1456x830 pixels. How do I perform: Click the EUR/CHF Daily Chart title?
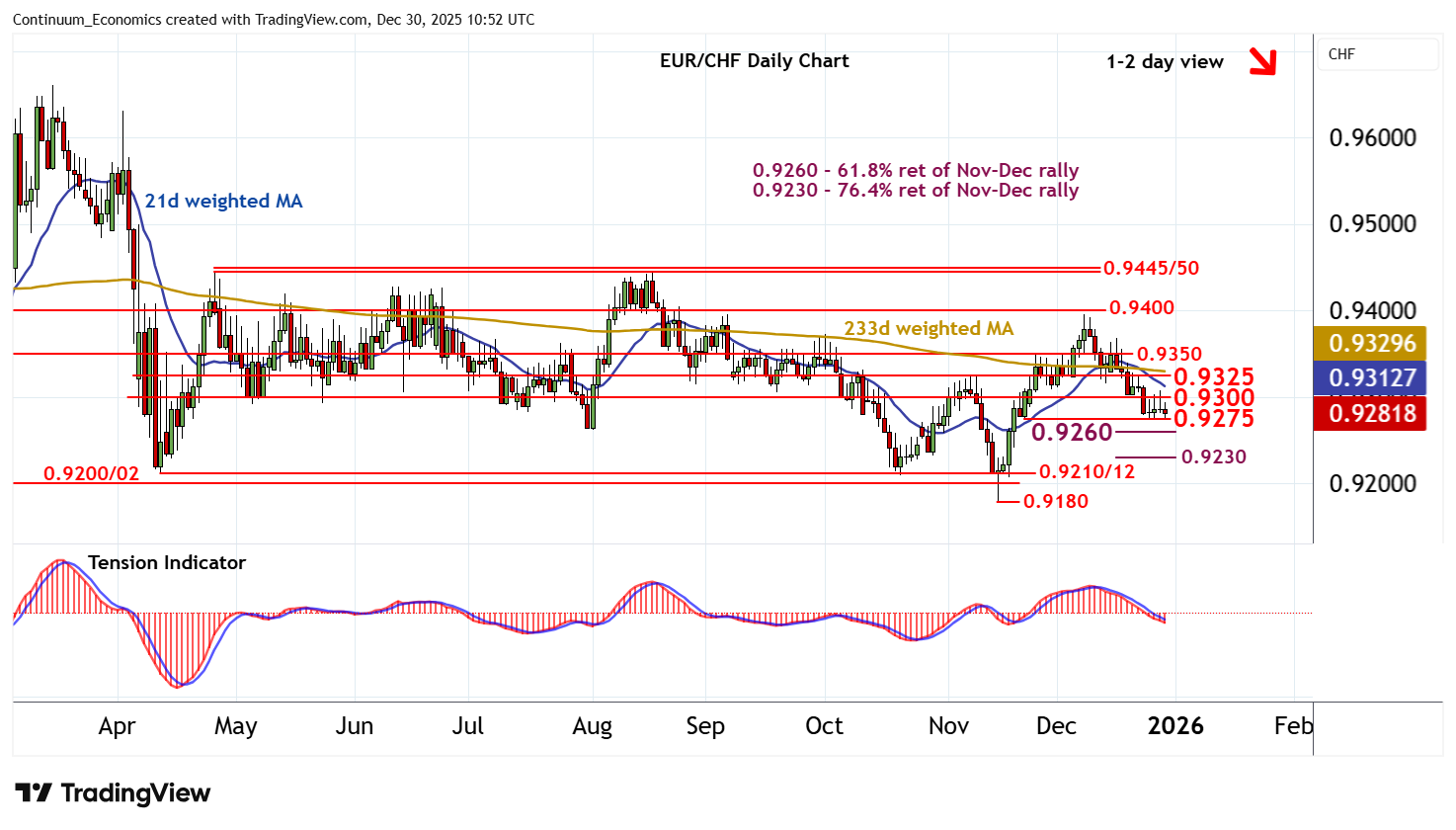(754, 61)
